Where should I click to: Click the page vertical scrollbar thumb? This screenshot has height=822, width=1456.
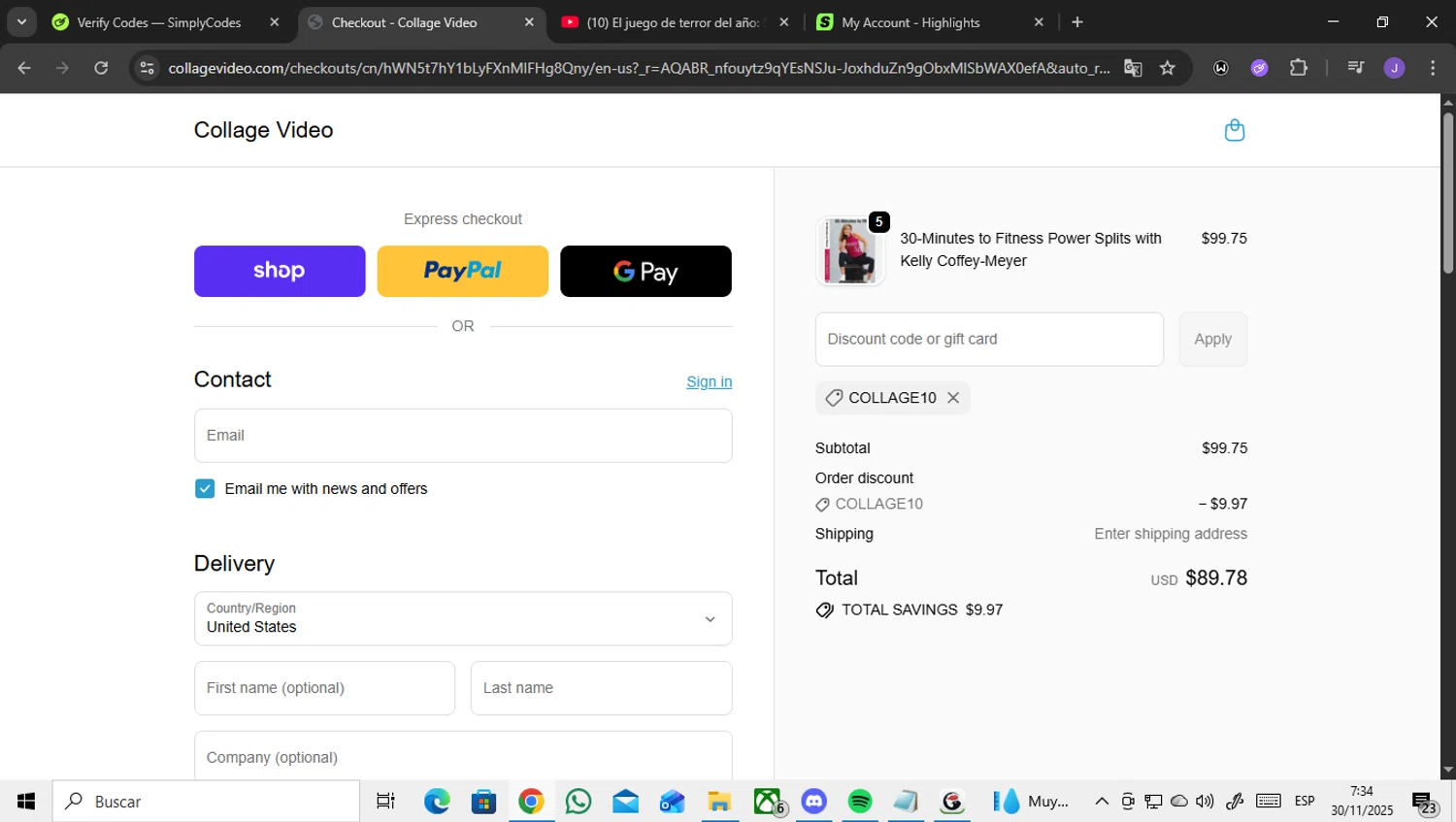pos(1448,192)
